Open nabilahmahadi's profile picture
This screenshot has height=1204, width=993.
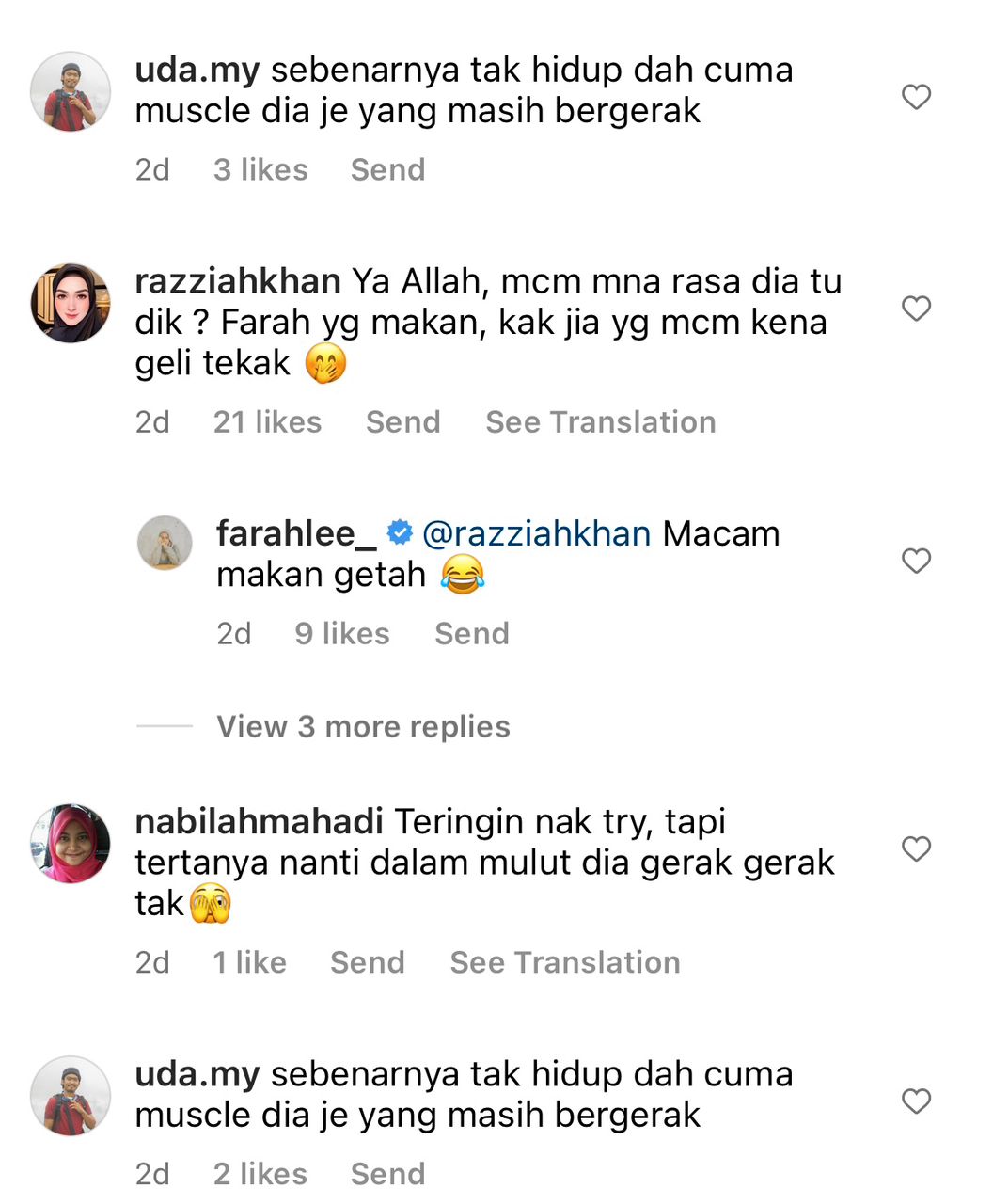click(71, 844)
